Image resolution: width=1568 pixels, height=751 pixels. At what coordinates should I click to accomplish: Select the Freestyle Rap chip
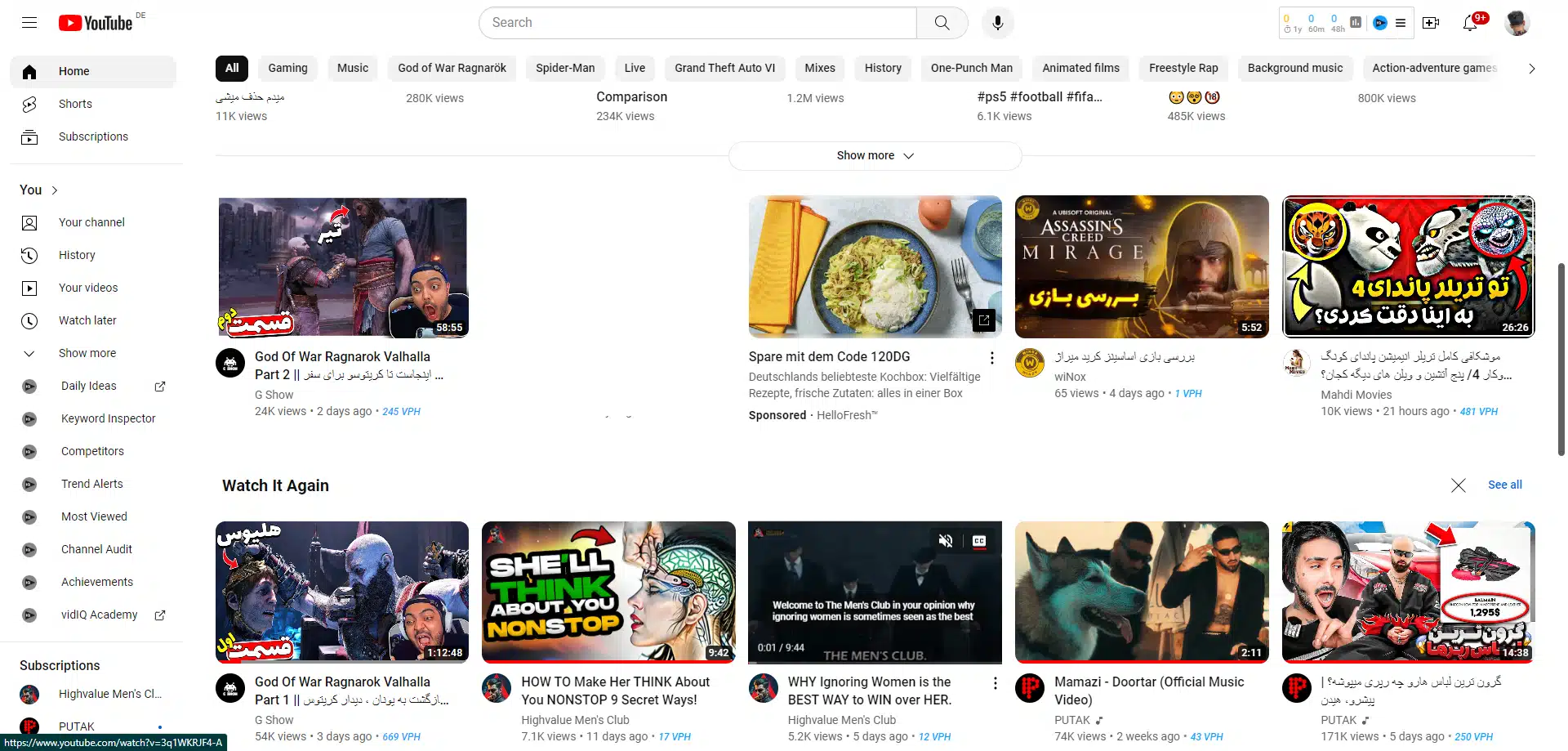tap(1183, 68)
